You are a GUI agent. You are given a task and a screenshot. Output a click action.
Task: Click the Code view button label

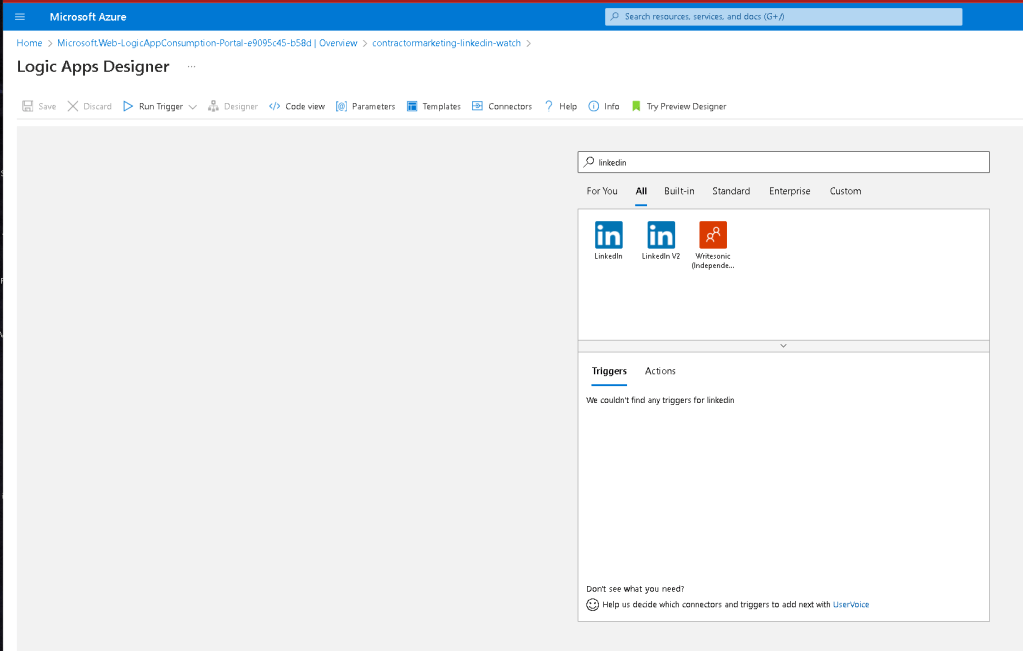(305, 106)
